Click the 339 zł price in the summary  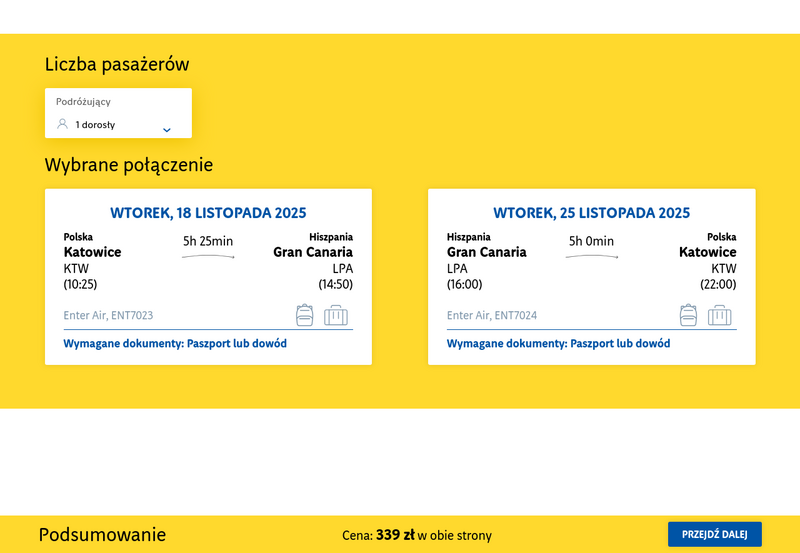tap(395, 535)
